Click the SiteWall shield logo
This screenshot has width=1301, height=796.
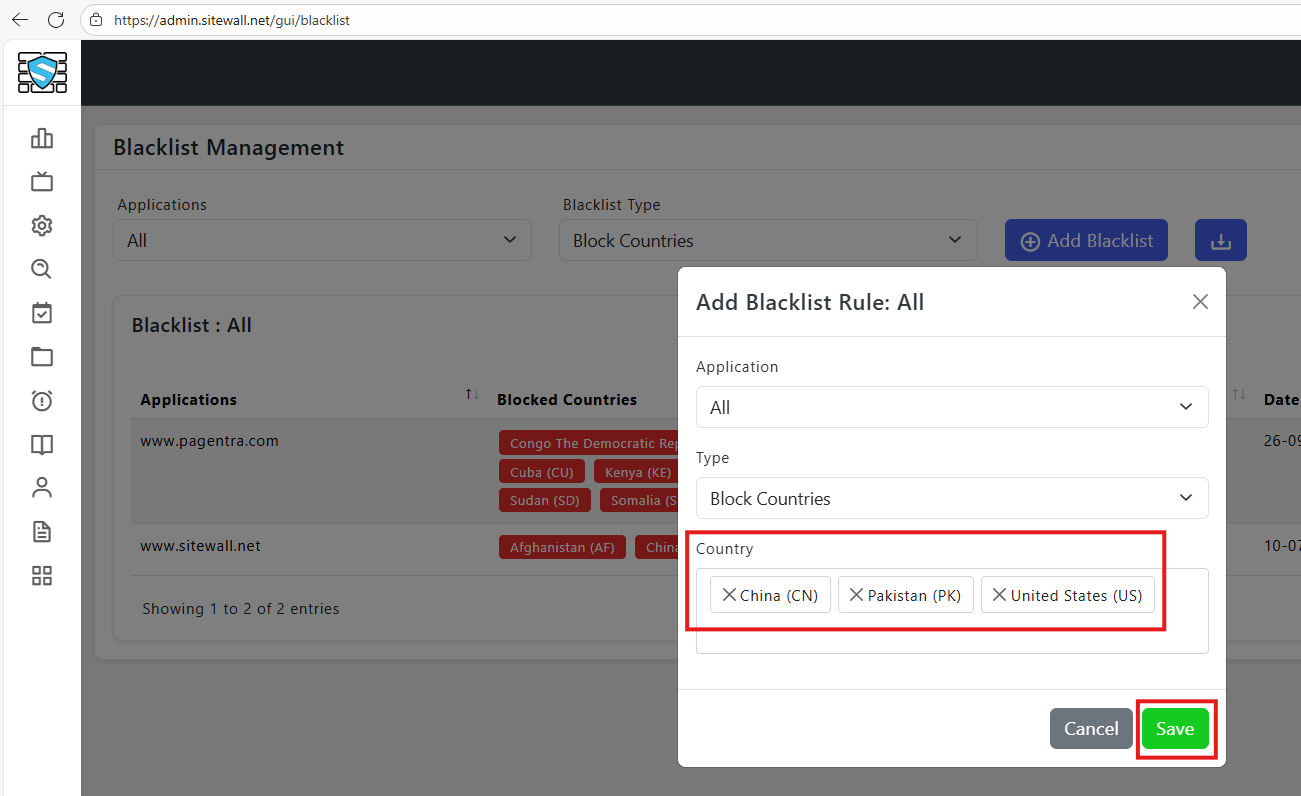coord(42,72)
